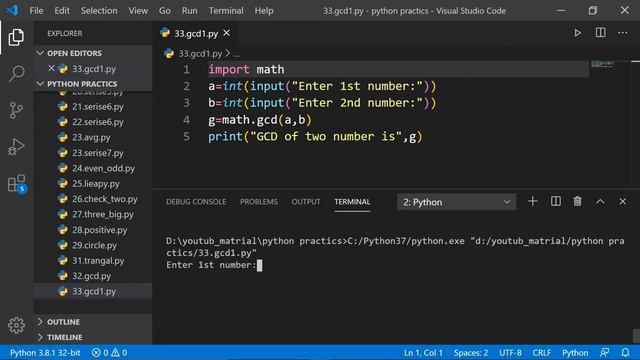
Task: Open notifications bell in status bar
Action: (625, 352)
